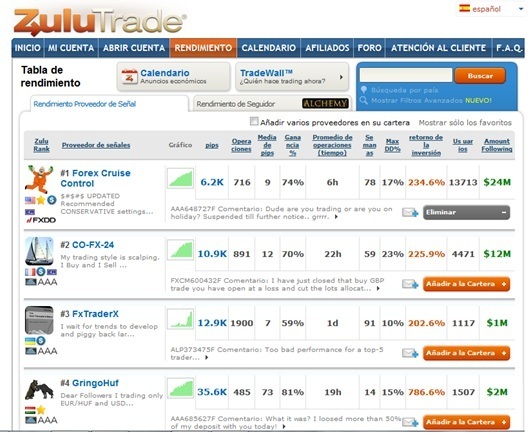Click the ALCHEMY badge on Seguidor tab

325,104
